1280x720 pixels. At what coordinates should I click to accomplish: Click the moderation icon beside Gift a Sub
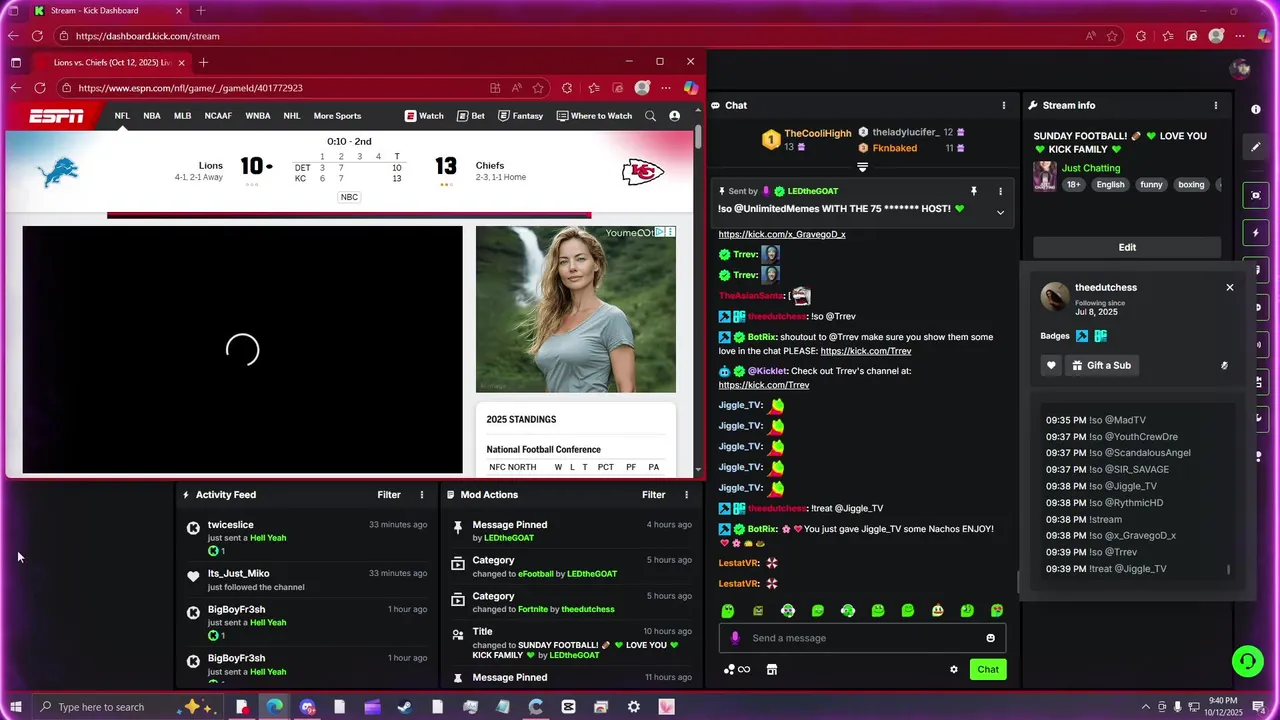click(x=1224, y=366)
